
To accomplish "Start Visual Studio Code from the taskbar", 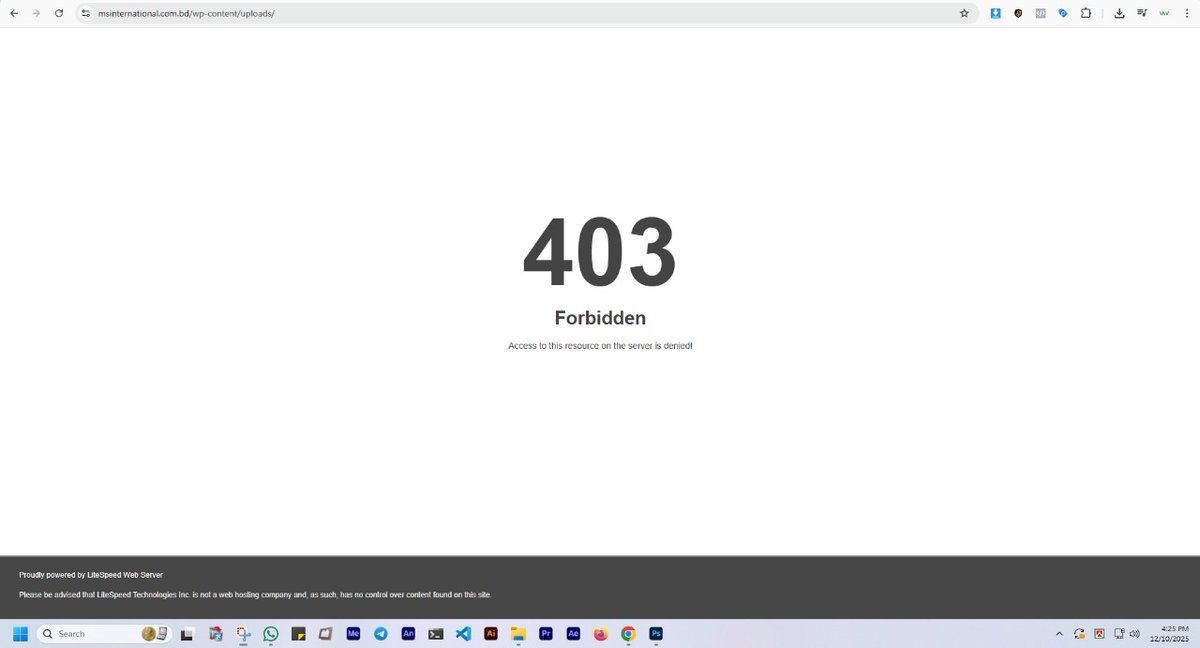I will [463, 633].
